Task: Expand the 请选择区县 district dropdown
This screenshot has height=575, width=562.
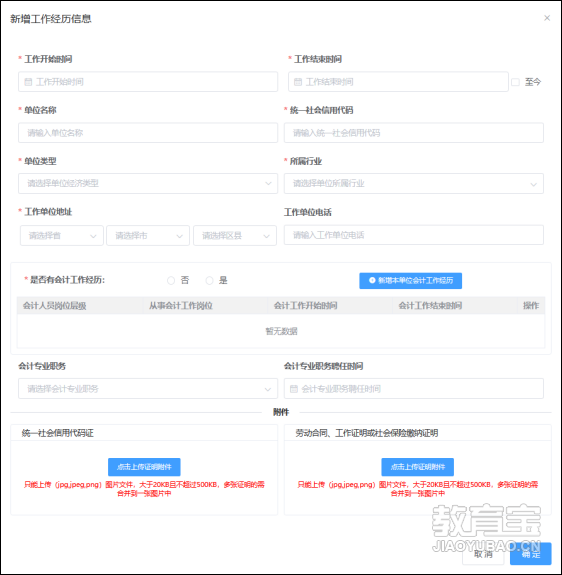Action: [235, 235]
